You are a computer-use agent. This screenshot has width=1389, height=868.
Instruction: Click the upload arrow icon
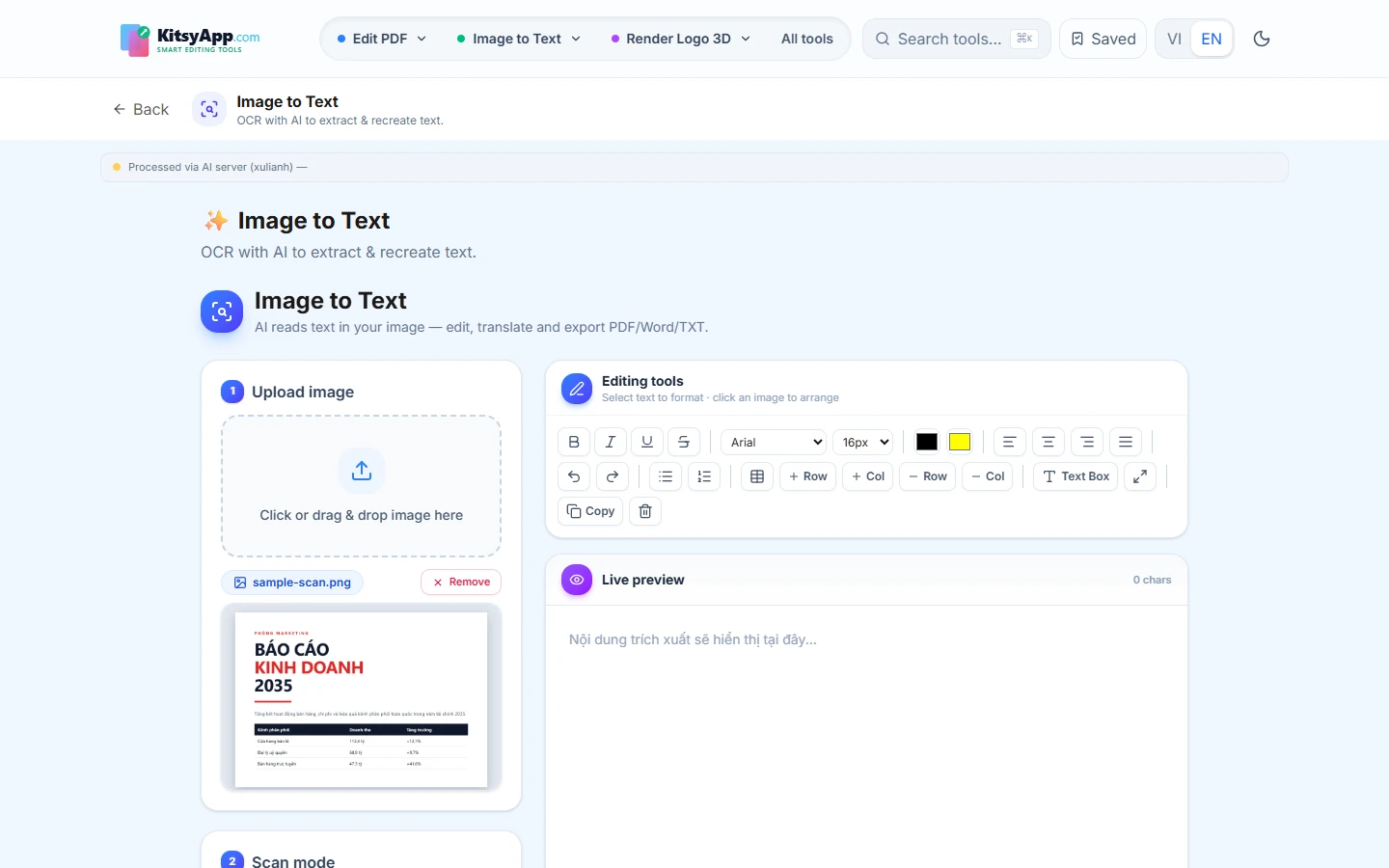tap(362, 471)
